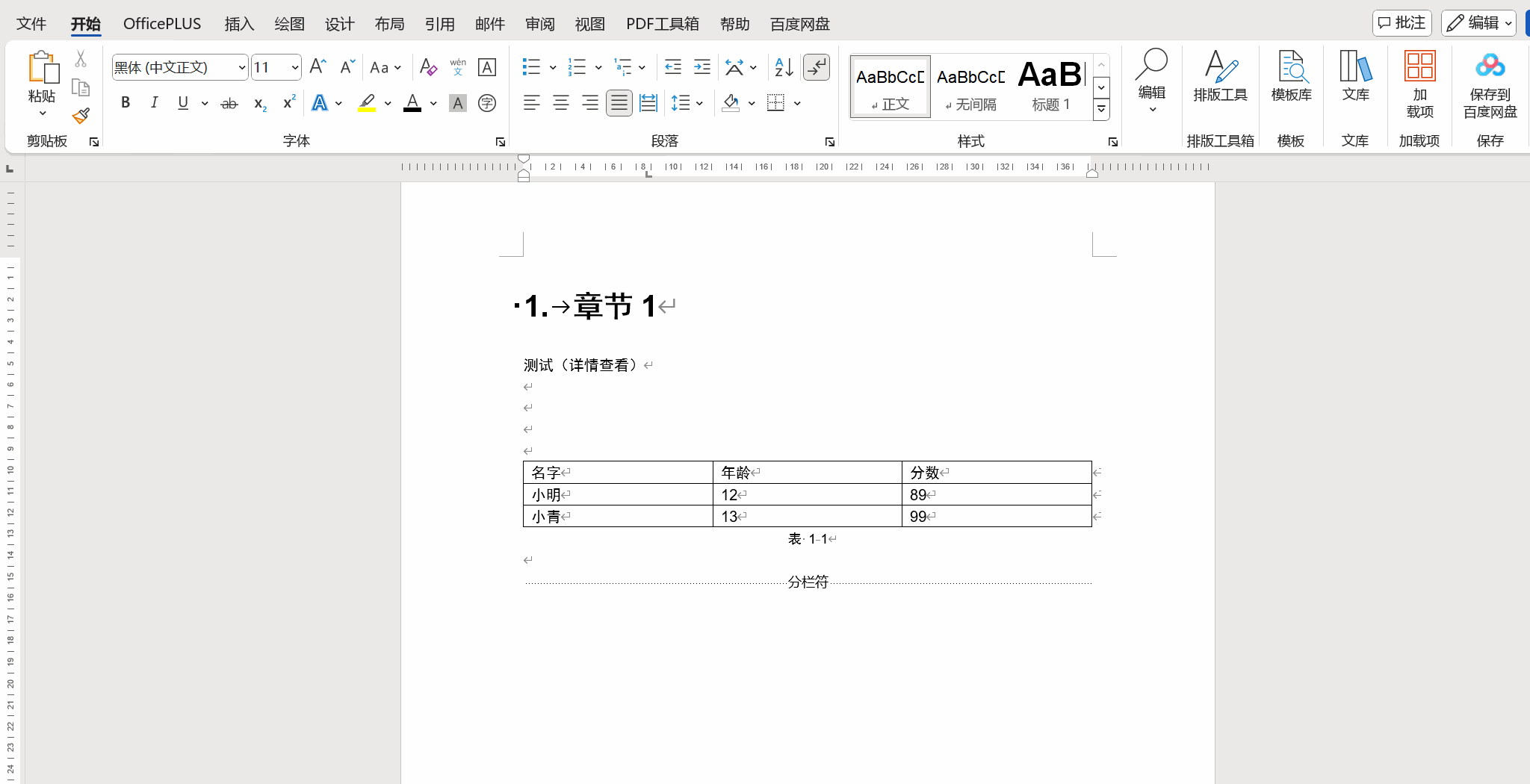Toggle bold formatting
The height and width of the screenshot is (784, 1530).
pyautogui.click(x=126, y=103)
